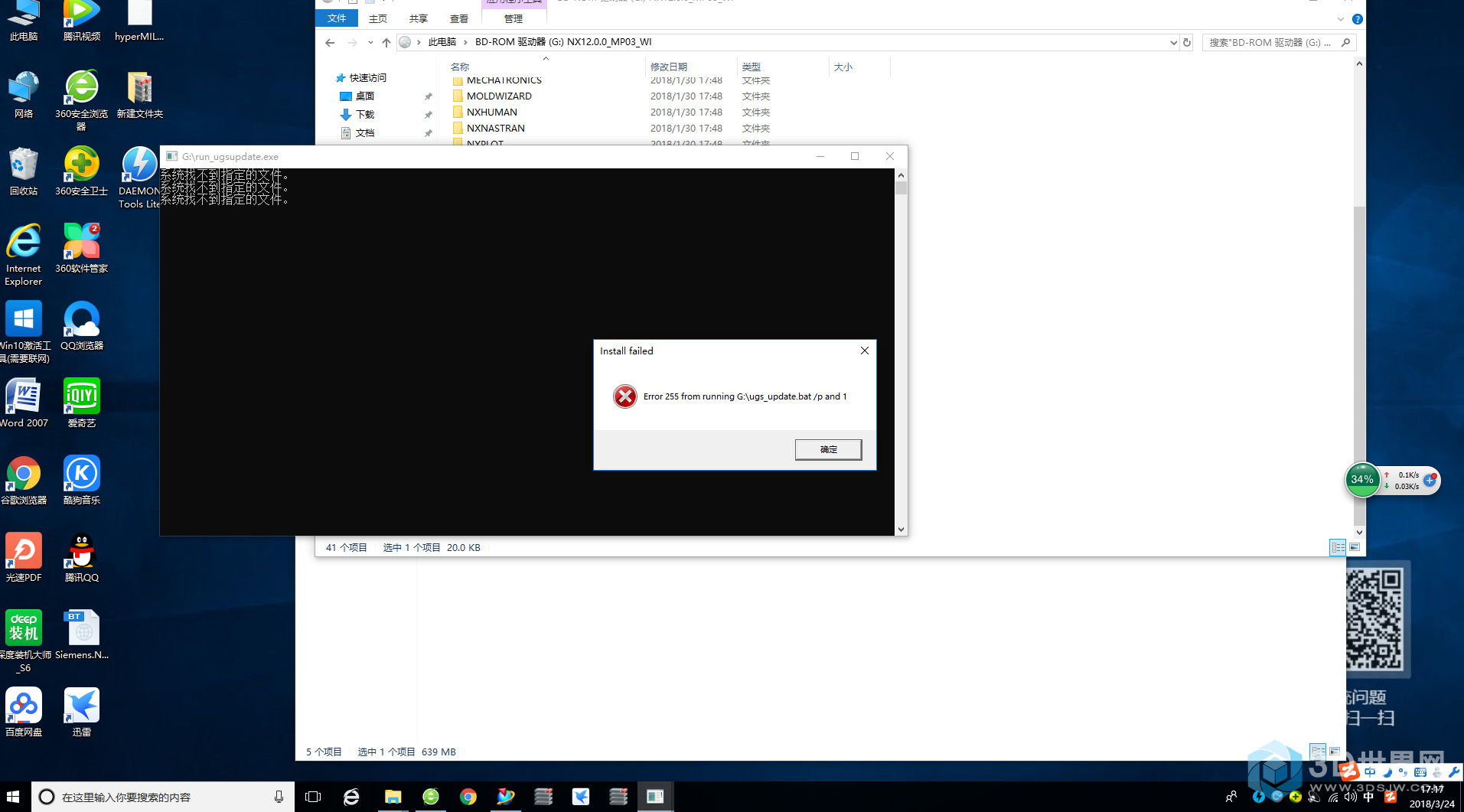Image resolution: width=1464 pixels, height=812 pixels.
Task: Select the Internet Explorer desktop icon
Action: click(24, 255)
